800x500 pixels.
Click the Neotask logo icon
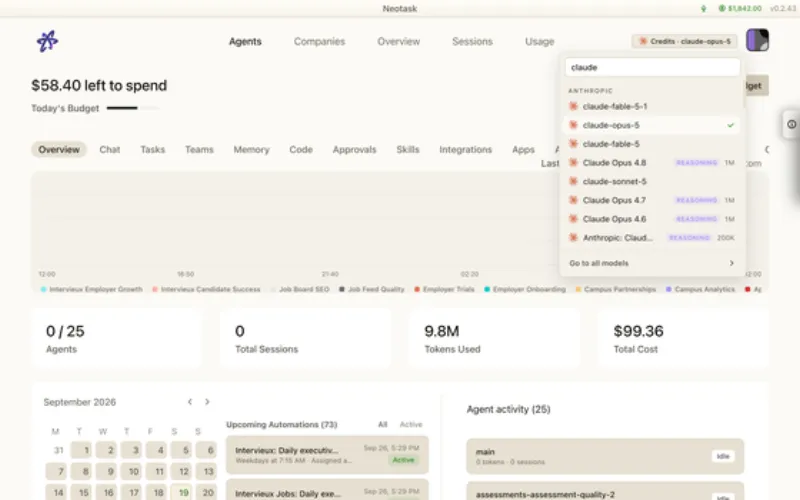[x=47, y=41]
